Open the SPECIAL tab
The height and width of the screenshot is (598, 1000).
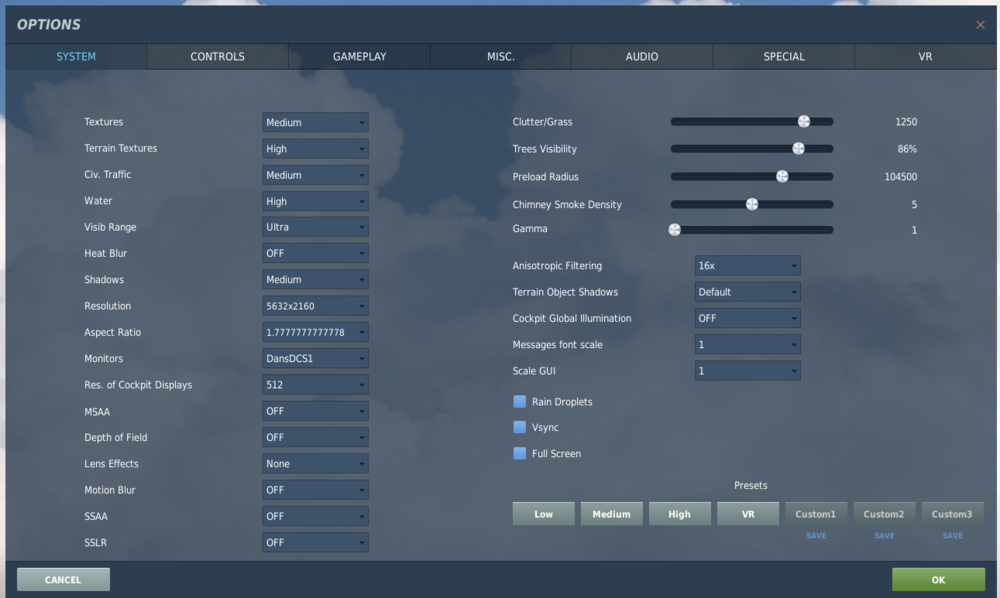(x=784, y=57)
